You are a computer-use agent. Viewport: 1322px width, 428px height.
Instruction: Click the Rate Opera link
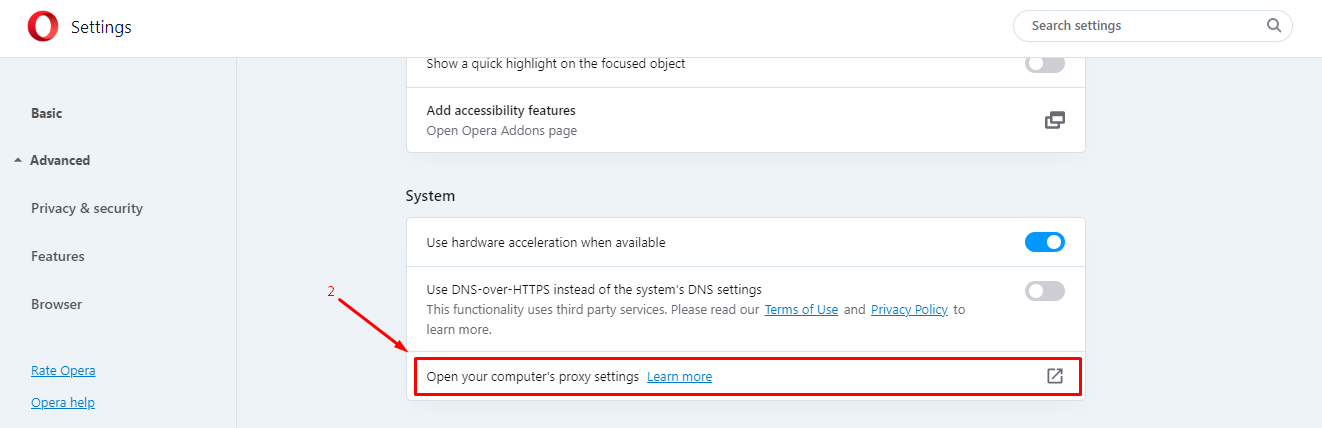(63, 370)
